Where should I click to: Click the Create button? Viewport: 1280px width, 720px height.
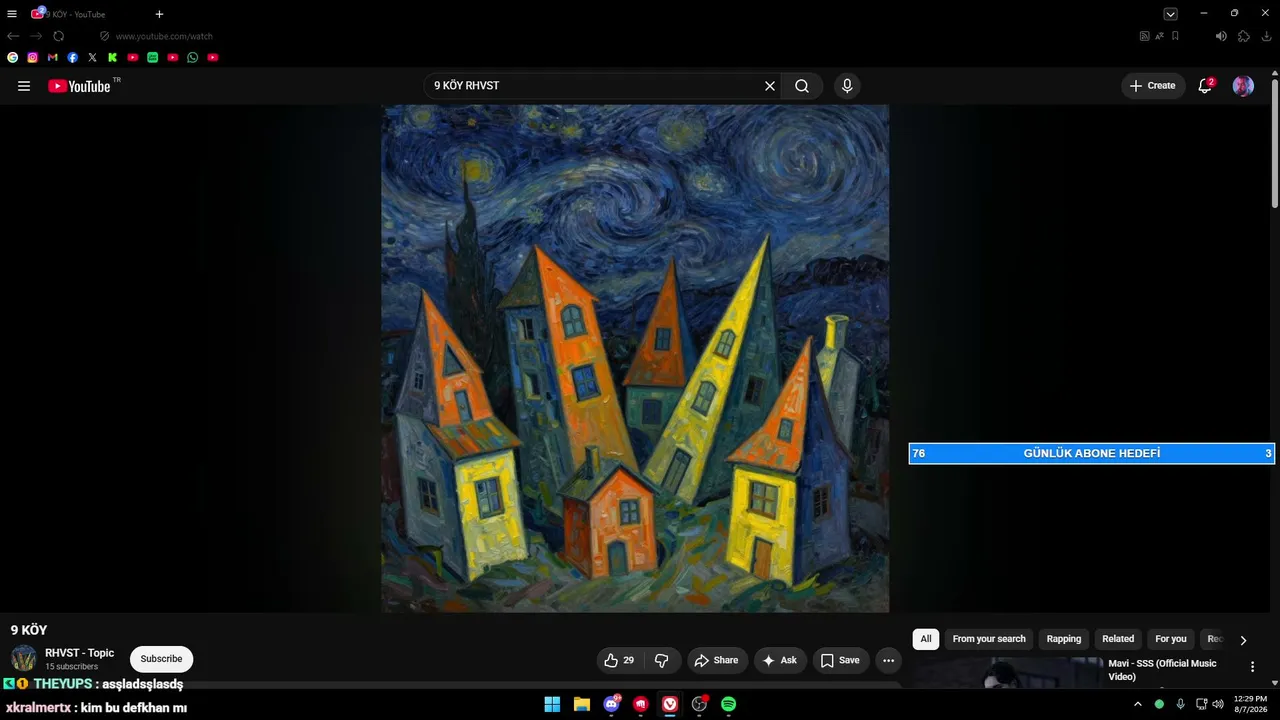[1153, 86]
